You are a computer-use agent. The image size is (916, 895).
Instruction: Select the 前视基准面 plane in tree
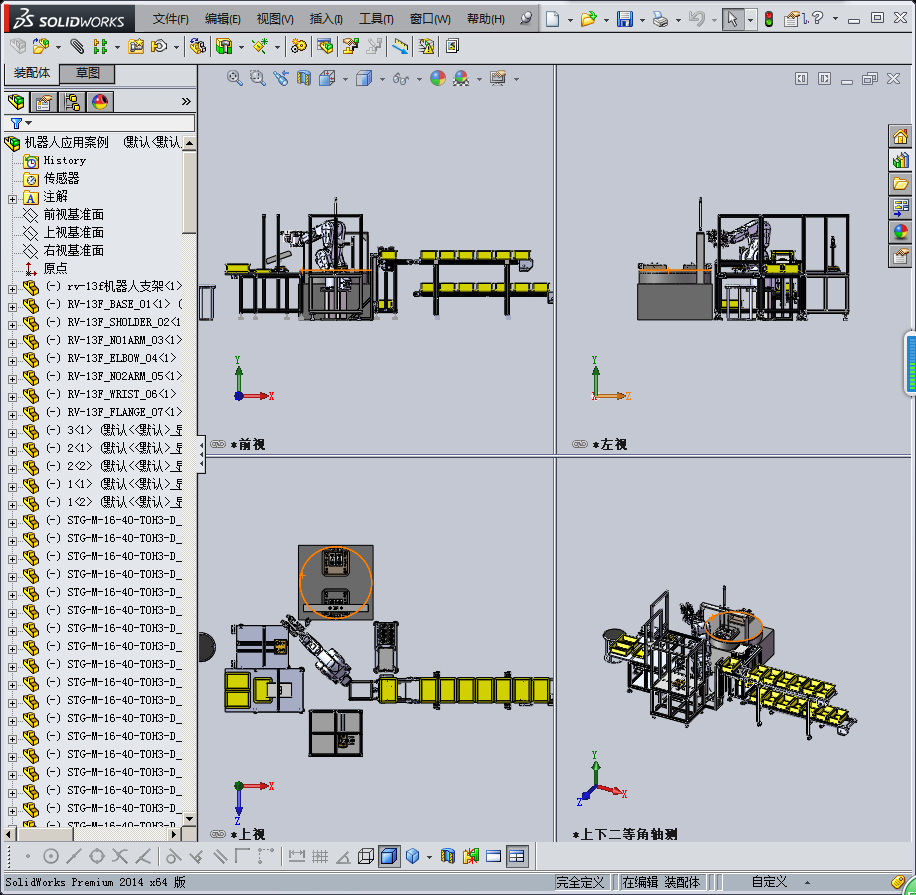click(73, 215)
